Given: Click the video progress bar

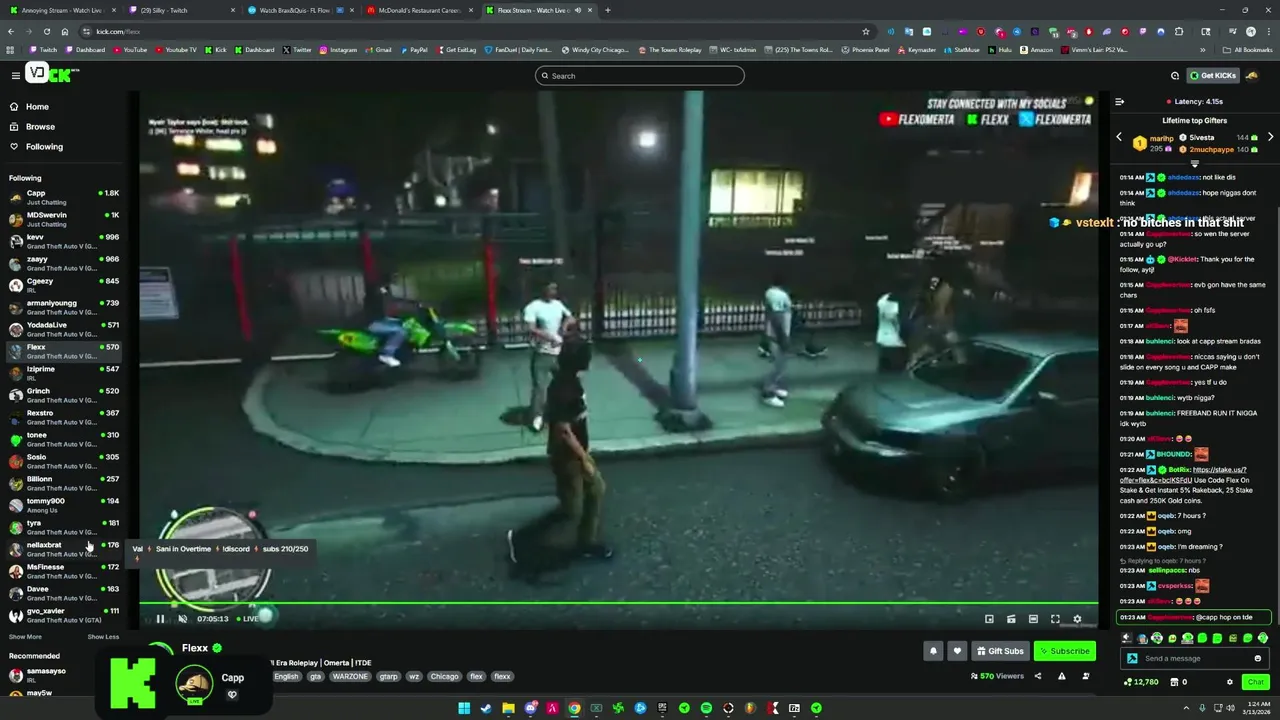Looking at the screenshot, I should [x=618, y=604].
